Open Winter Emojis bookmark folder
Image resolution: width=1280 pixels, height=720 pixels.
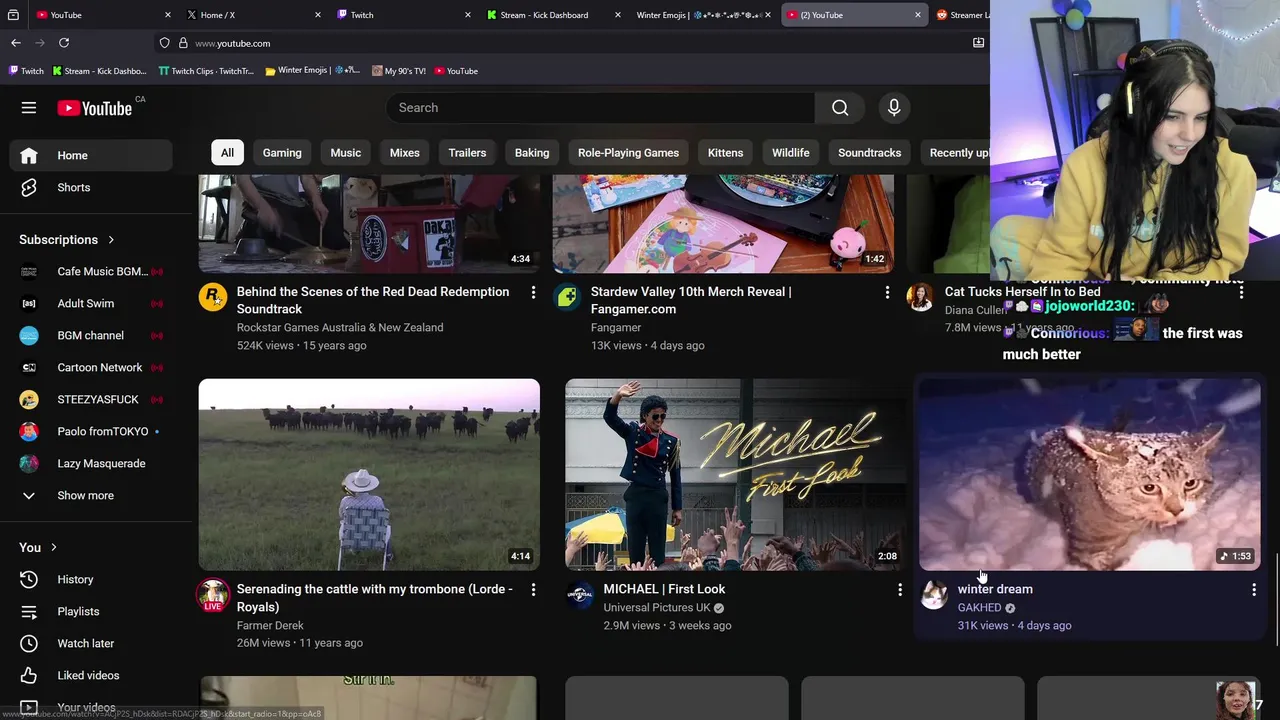[x=312, y=71]
